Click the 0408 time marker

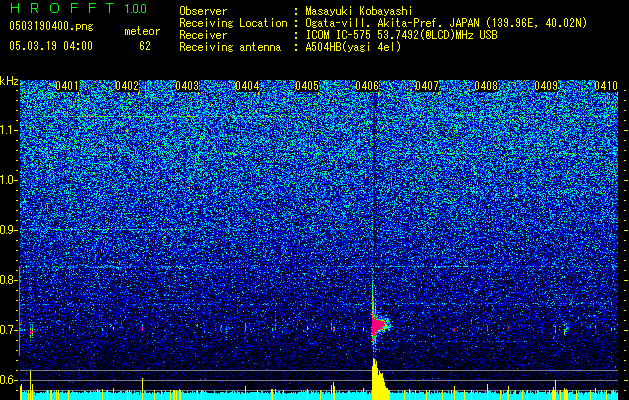pos(486,86)
